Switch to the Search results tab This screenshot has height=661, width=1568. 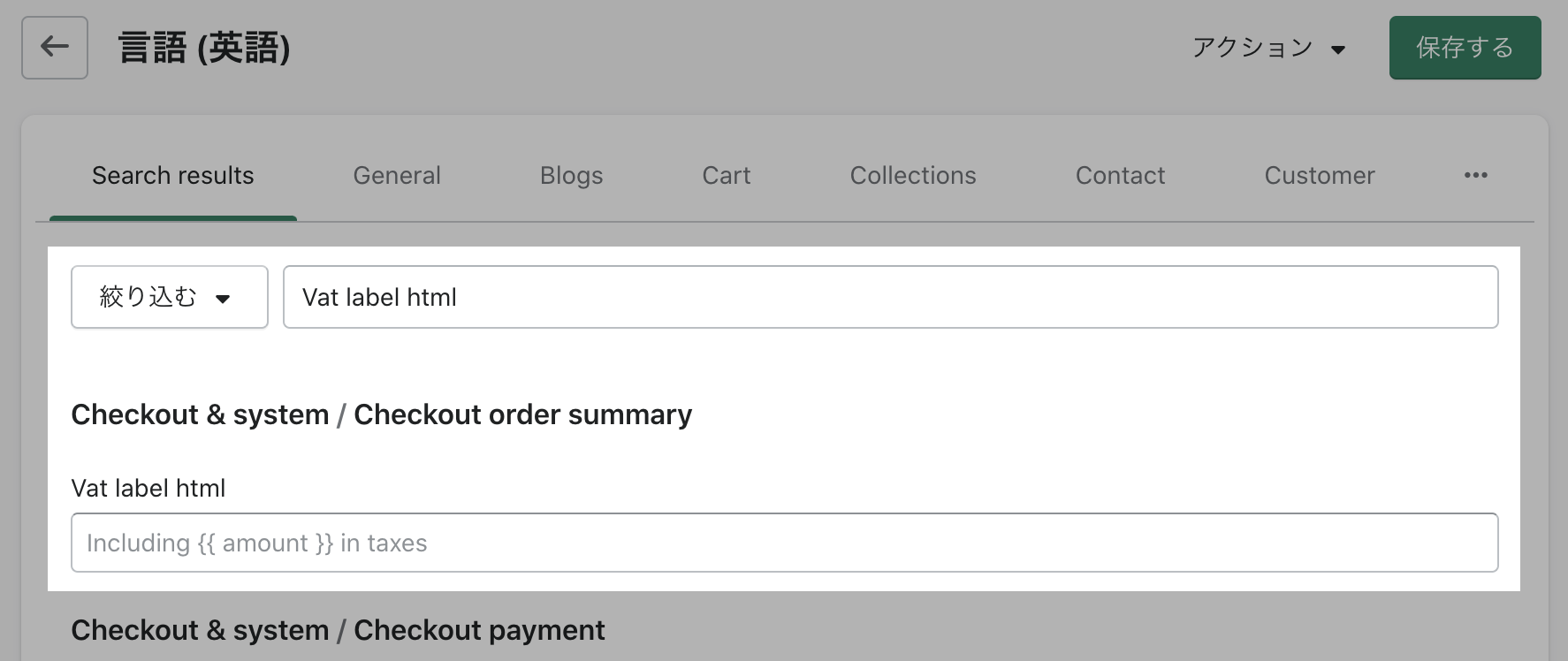tap(173, 176)
